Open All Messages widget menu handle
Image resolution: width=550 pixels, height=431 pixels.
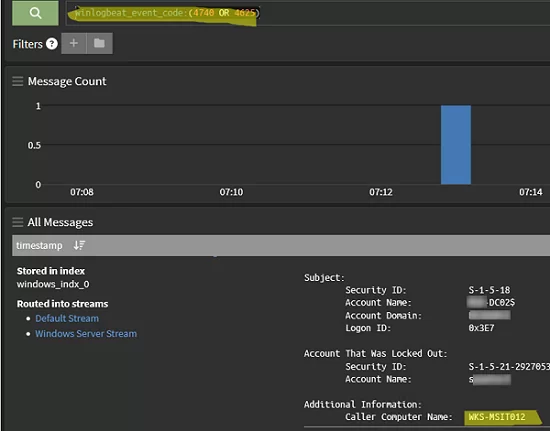pos(18,222)
